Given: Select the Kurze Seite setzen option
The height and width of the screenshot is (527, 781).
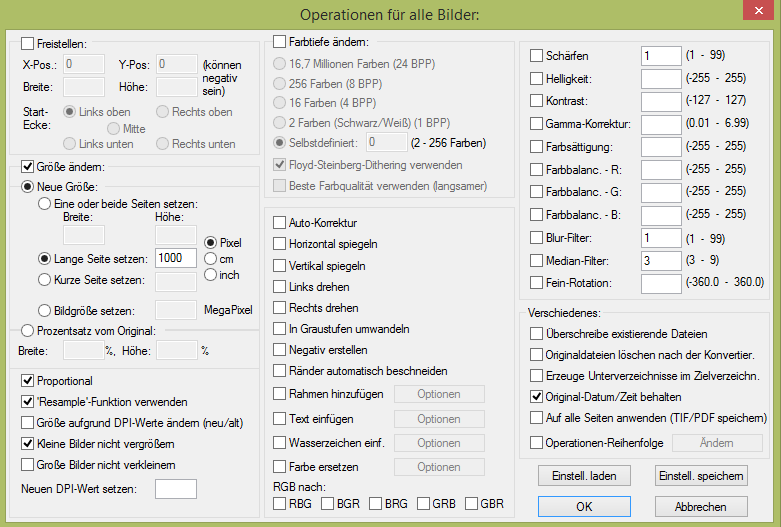Looking at the screenshot, I should [45, 279].
